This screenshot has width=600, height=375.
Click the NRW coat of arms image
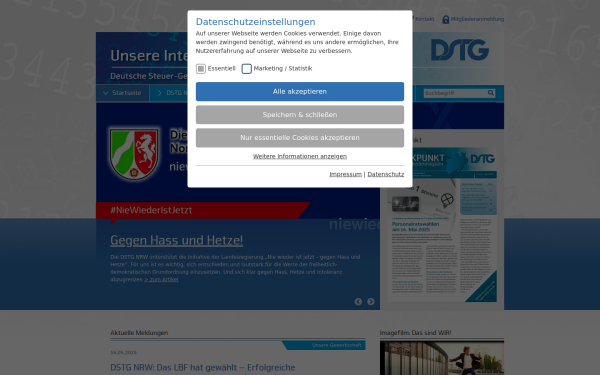click(x=134, y=154)
